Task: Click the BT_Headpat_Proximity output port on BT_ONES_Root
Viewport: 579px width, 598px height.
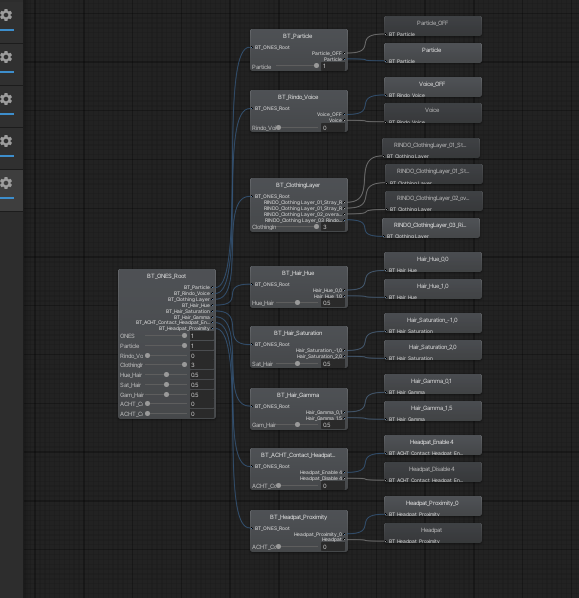Action: 212,328
